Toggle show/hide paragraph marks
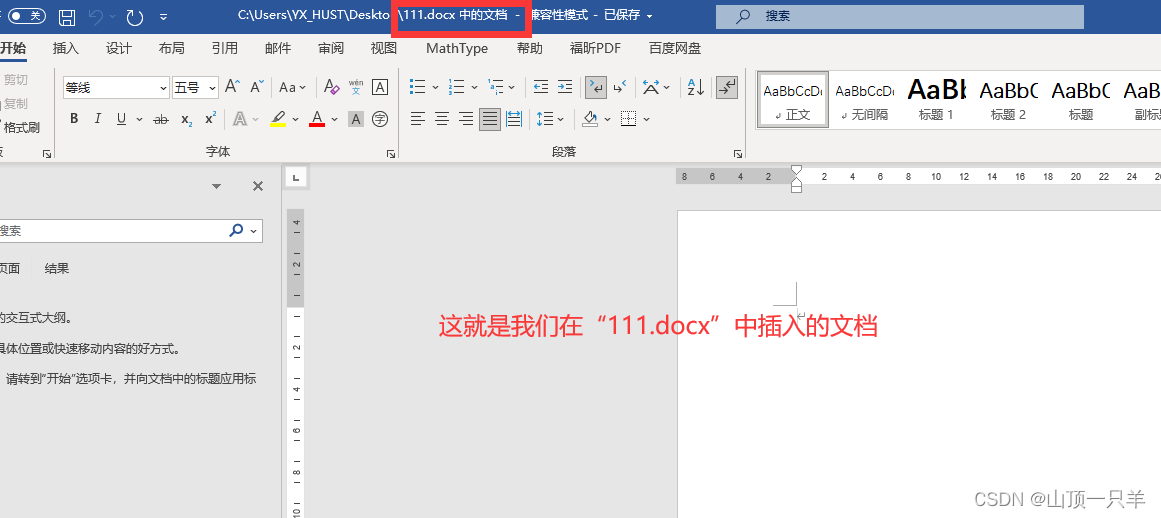 pyautogui.click(x=727, y=87)
